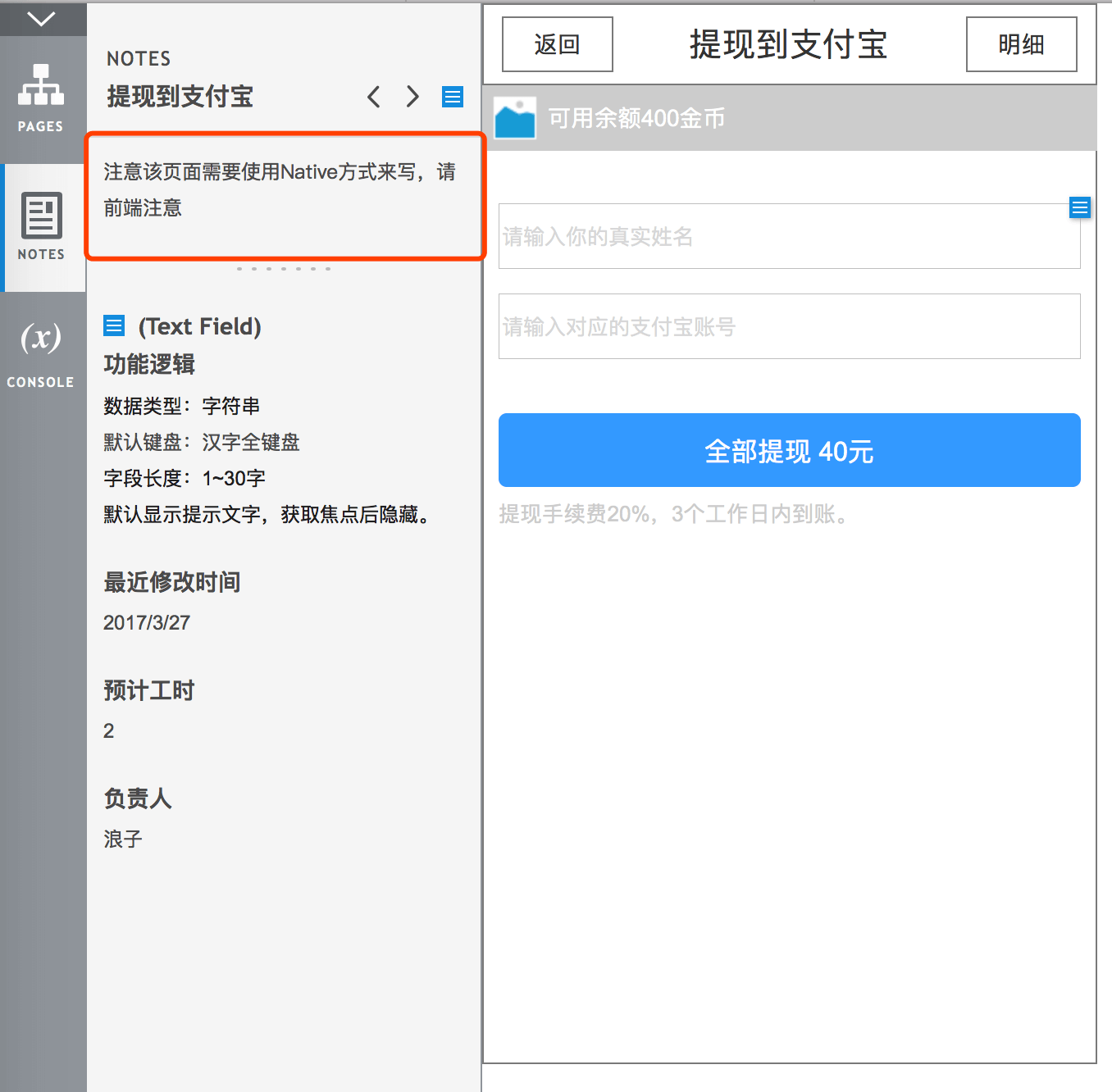
Task: Click the page title 提现到支付宝 in prototype
Action: tap(789, 44)
